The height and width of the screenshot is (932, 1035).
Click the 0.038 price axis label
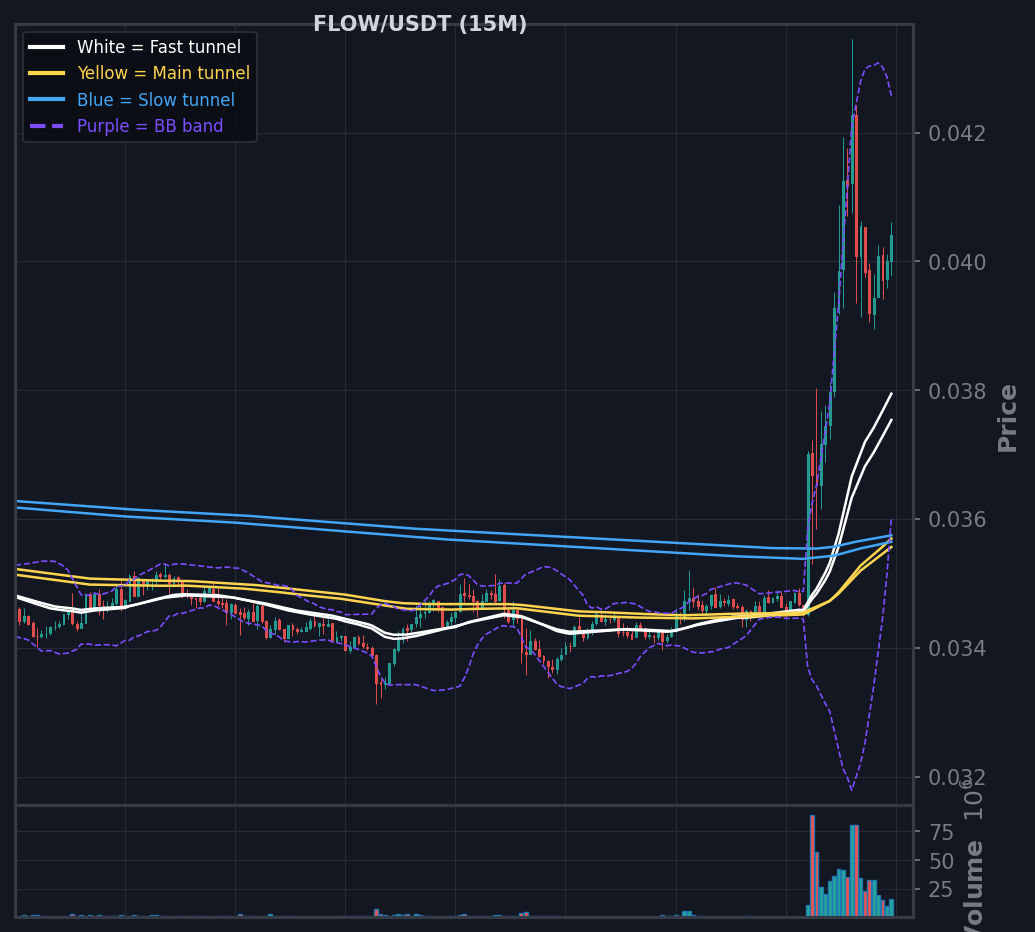[956, 391]
